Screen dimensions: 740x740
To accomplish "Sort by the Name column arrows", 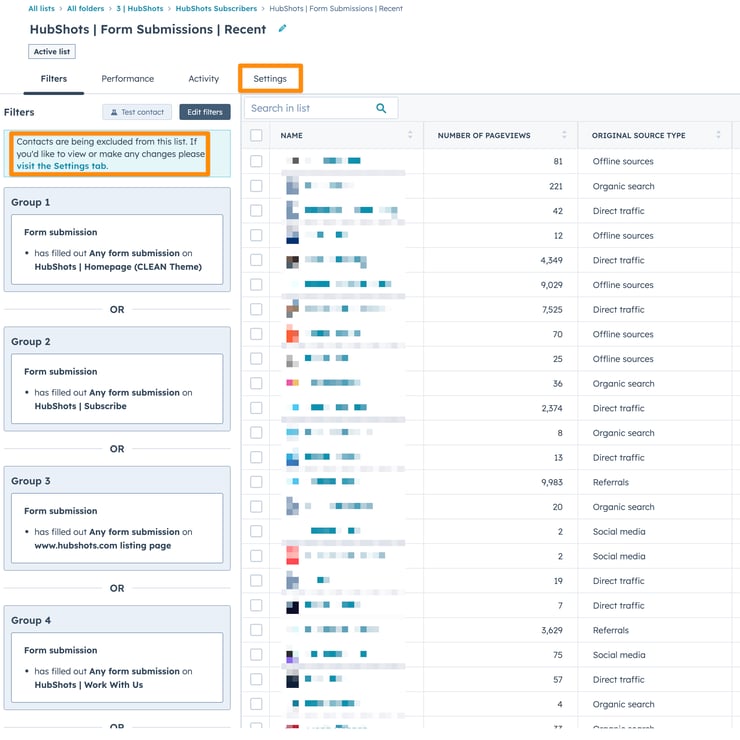I will pyautogui.click(x=410, y=135).
